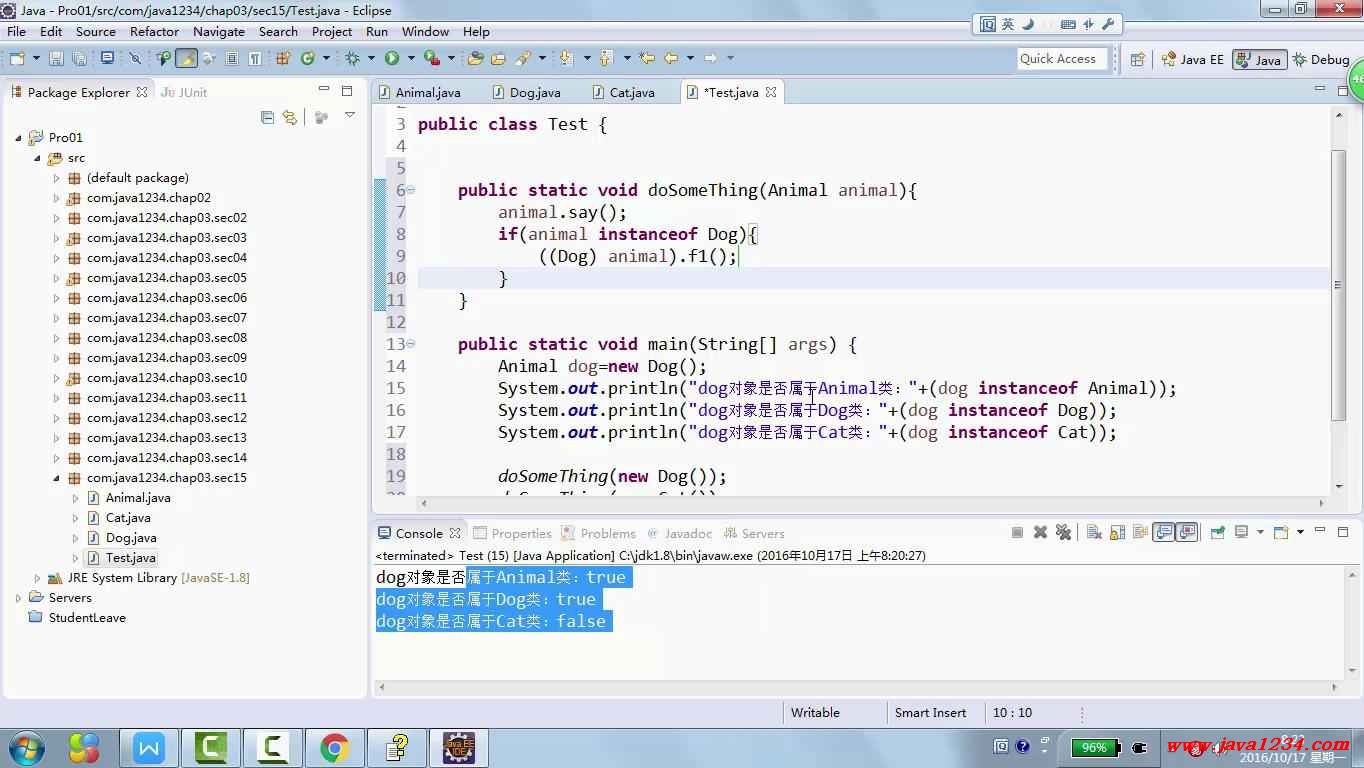The height and width of the screenshot is (768, 1364).
Task: Click Pin Console icon
Action: click(x=1217, y=532)
